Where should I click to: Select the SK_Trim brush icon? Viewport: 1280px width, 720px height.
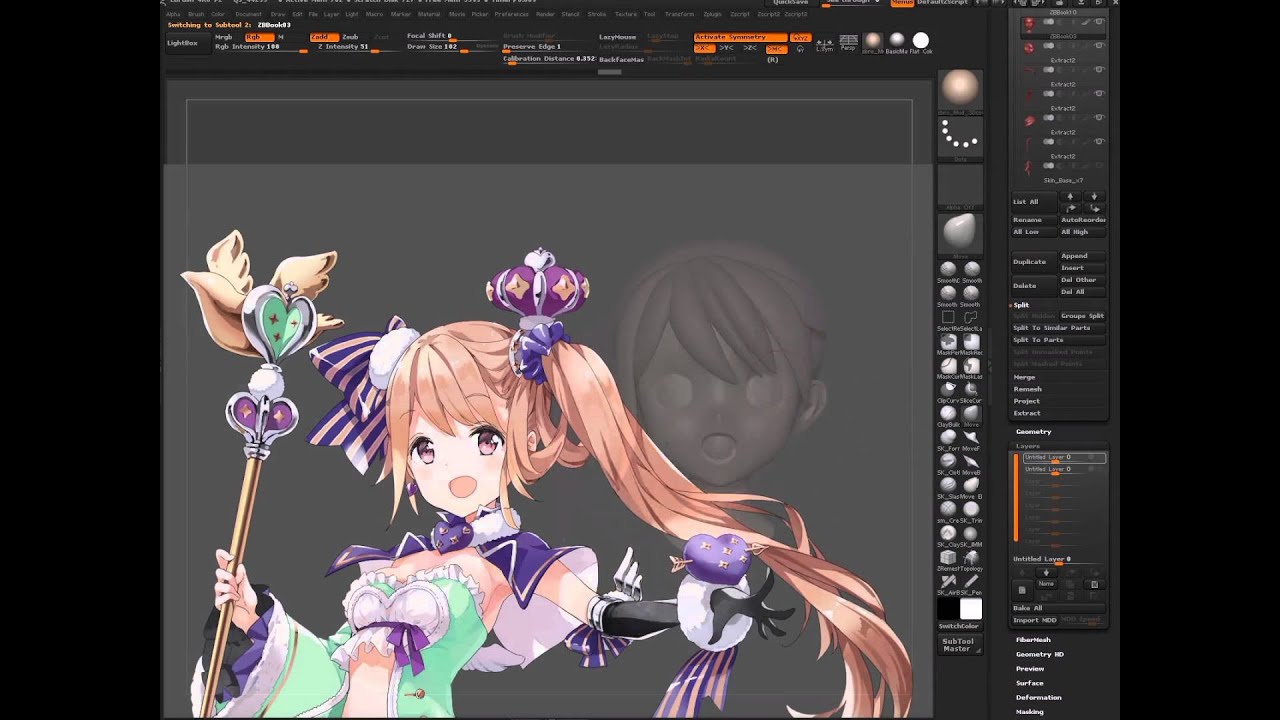coord(971,509)
